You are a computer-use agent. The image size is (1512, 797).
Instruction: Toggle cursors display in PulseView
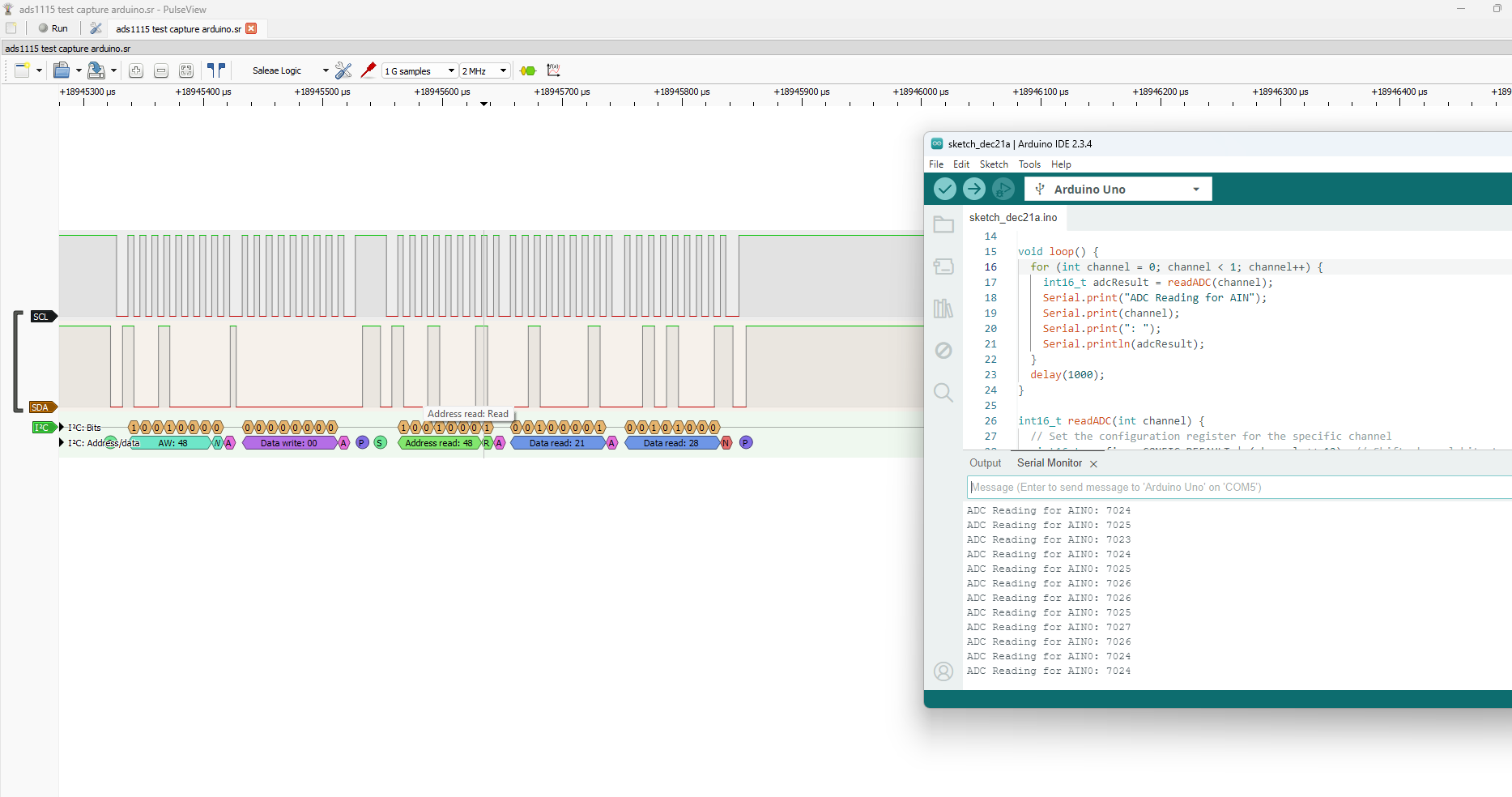click(x=216, y=70)
